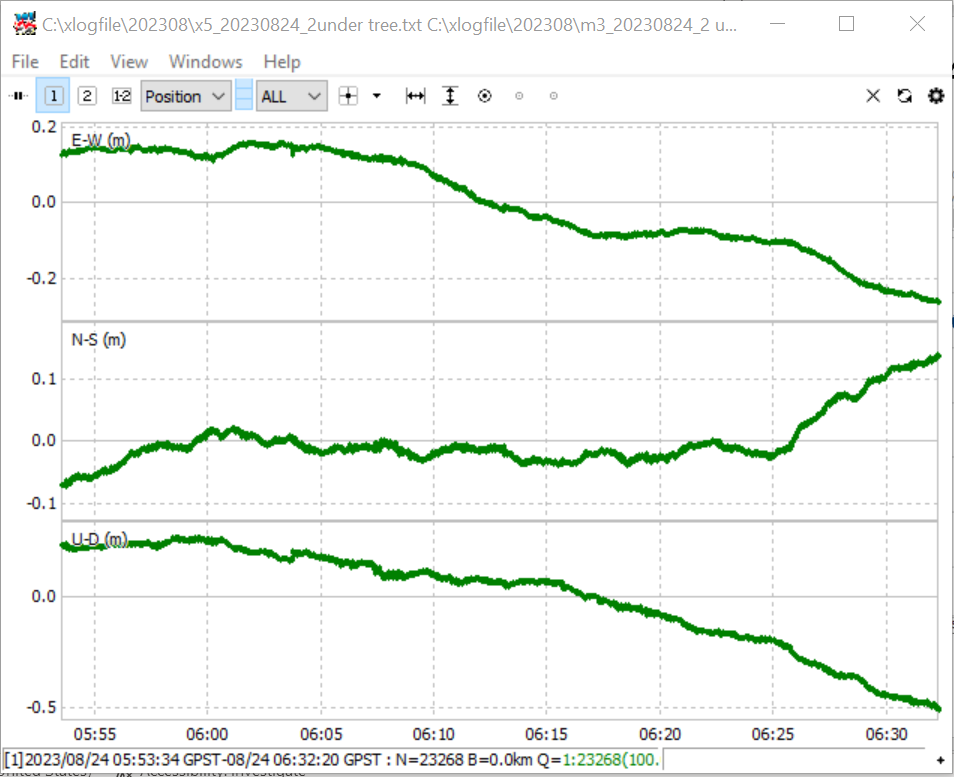This screenshot has height=777, width=954.
Task: Click the U-D (m) plot label
Action: point(99,539)
